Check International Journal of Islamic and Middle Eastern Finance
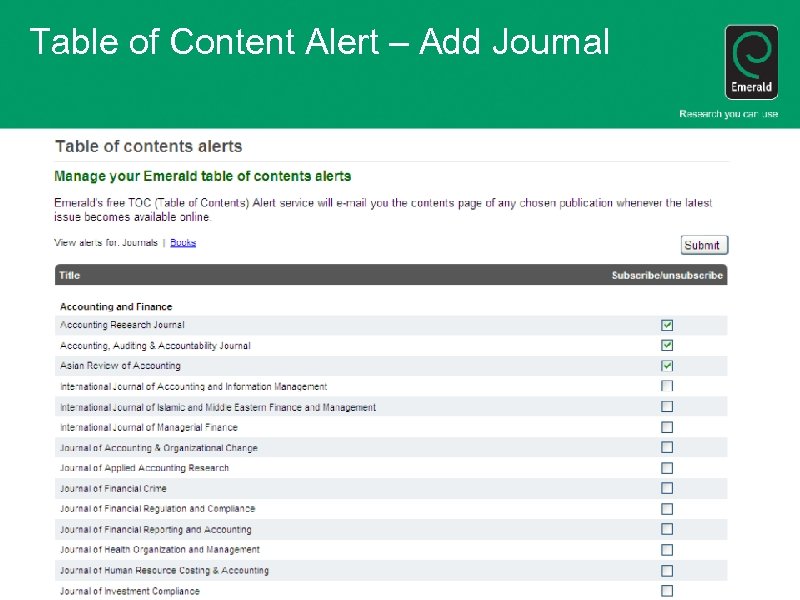800x600 pixels. click(667, 406)
